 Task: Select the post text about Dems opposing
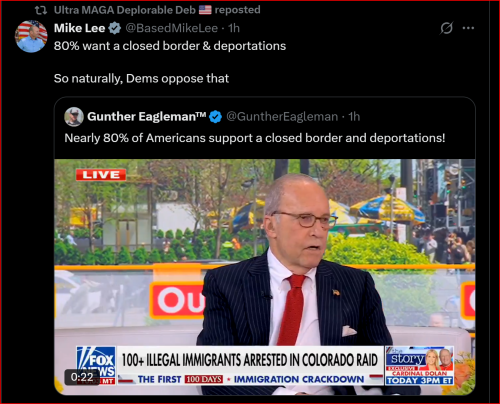click(141, 79)
